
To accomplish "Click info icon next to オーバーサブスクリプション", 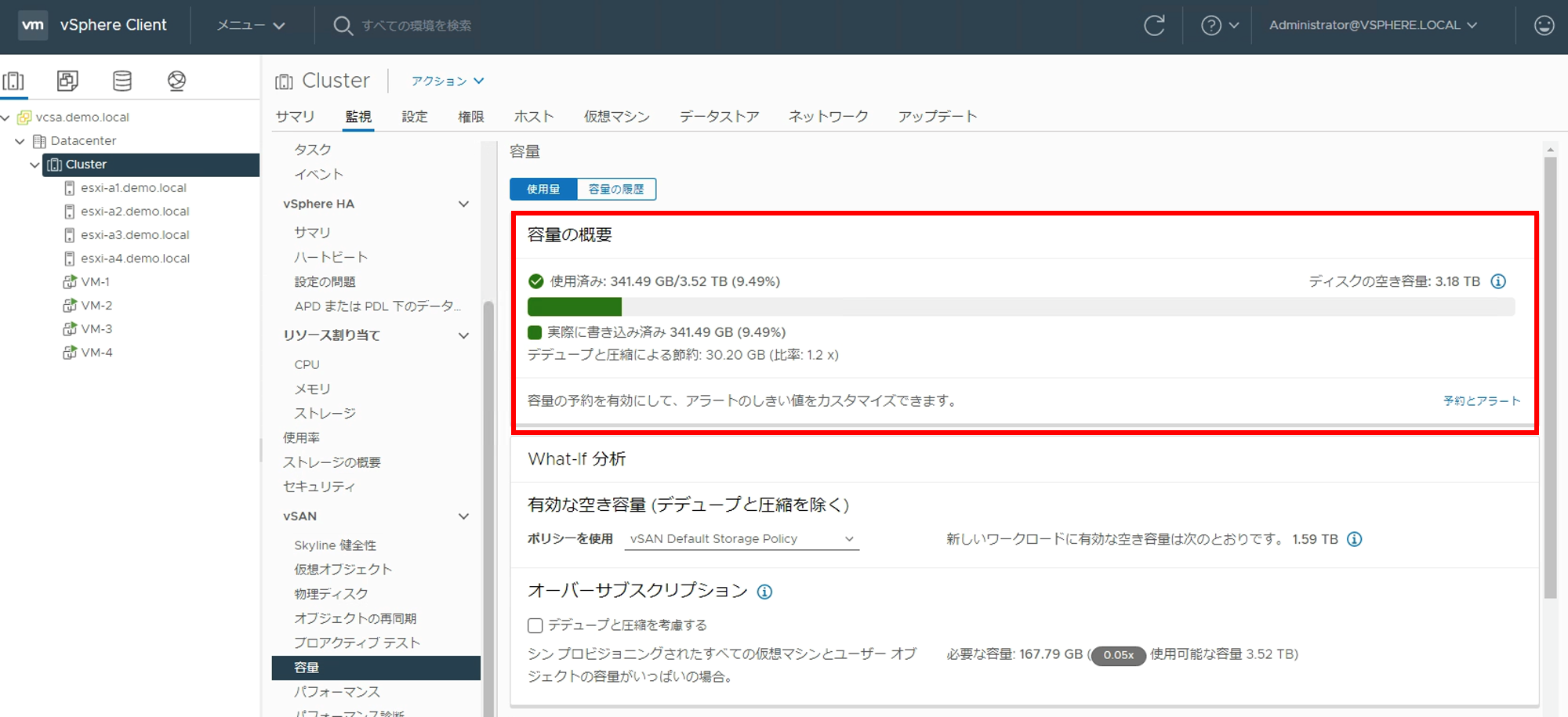I will pos(764,592).
